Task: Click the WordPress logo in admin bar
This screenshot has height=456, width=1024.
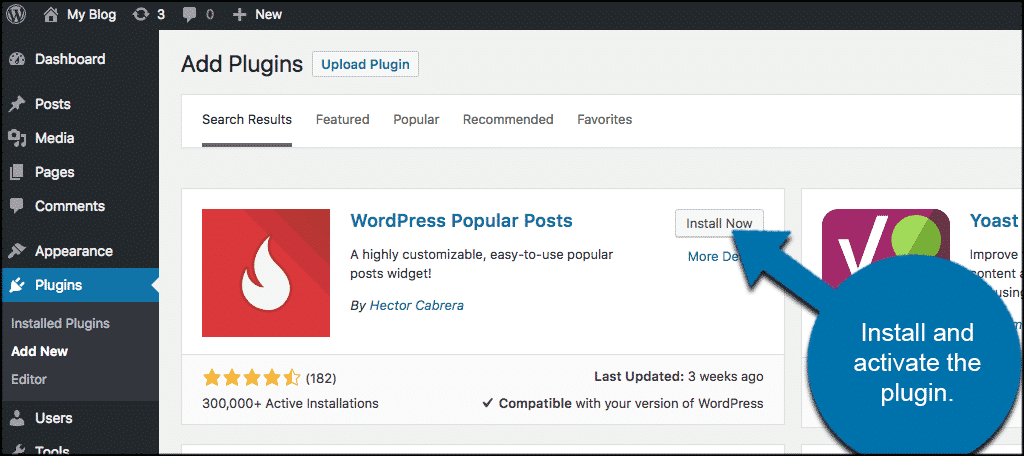Action: [16, 14]
